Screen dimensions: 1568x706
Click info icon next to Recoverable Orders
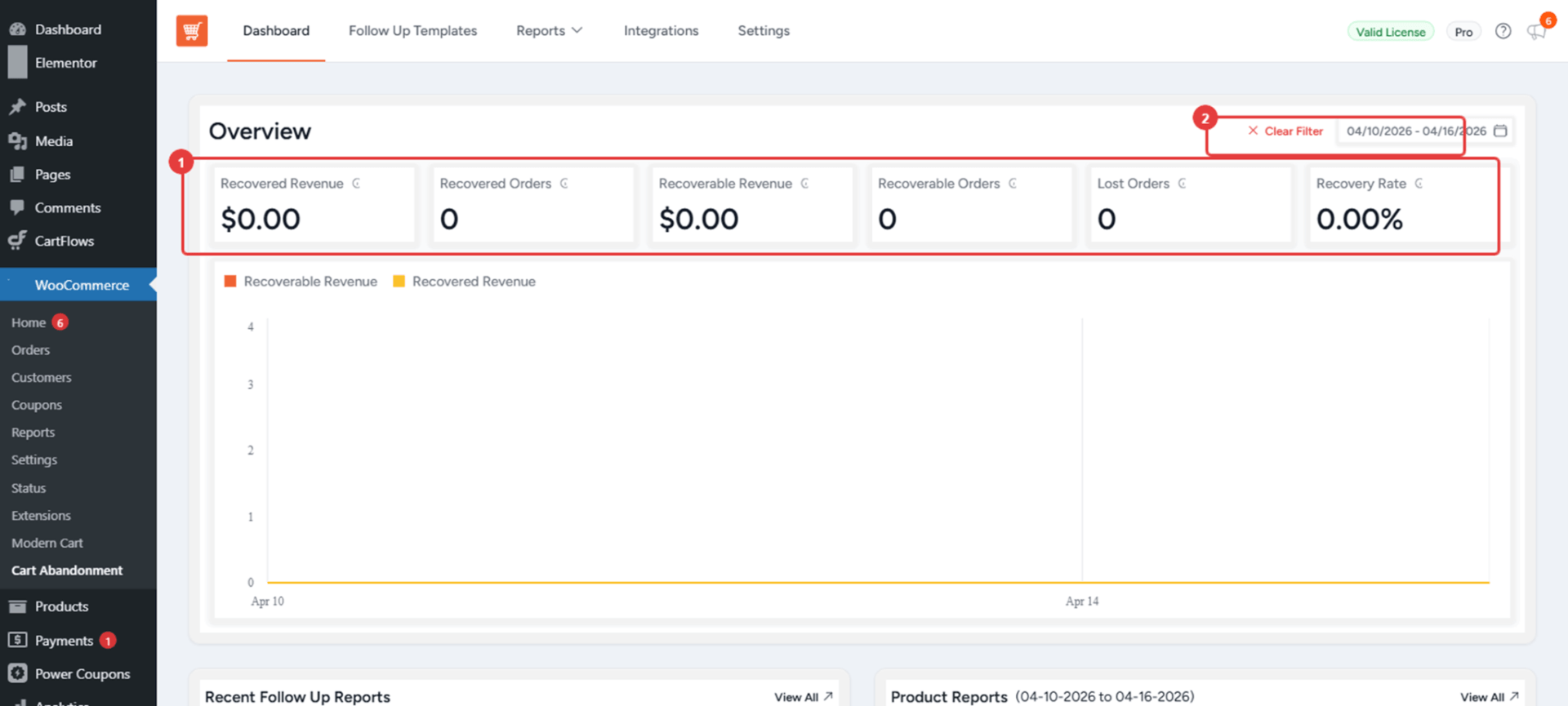1013,184
